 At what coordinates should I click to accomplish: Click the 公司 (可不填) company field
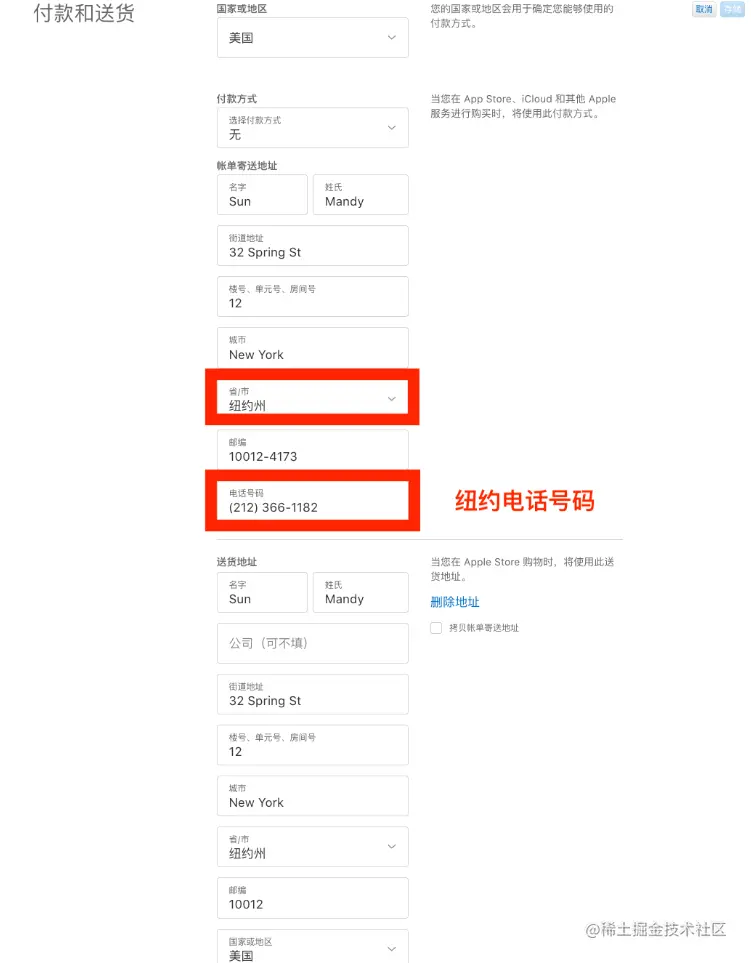point(313,644)
